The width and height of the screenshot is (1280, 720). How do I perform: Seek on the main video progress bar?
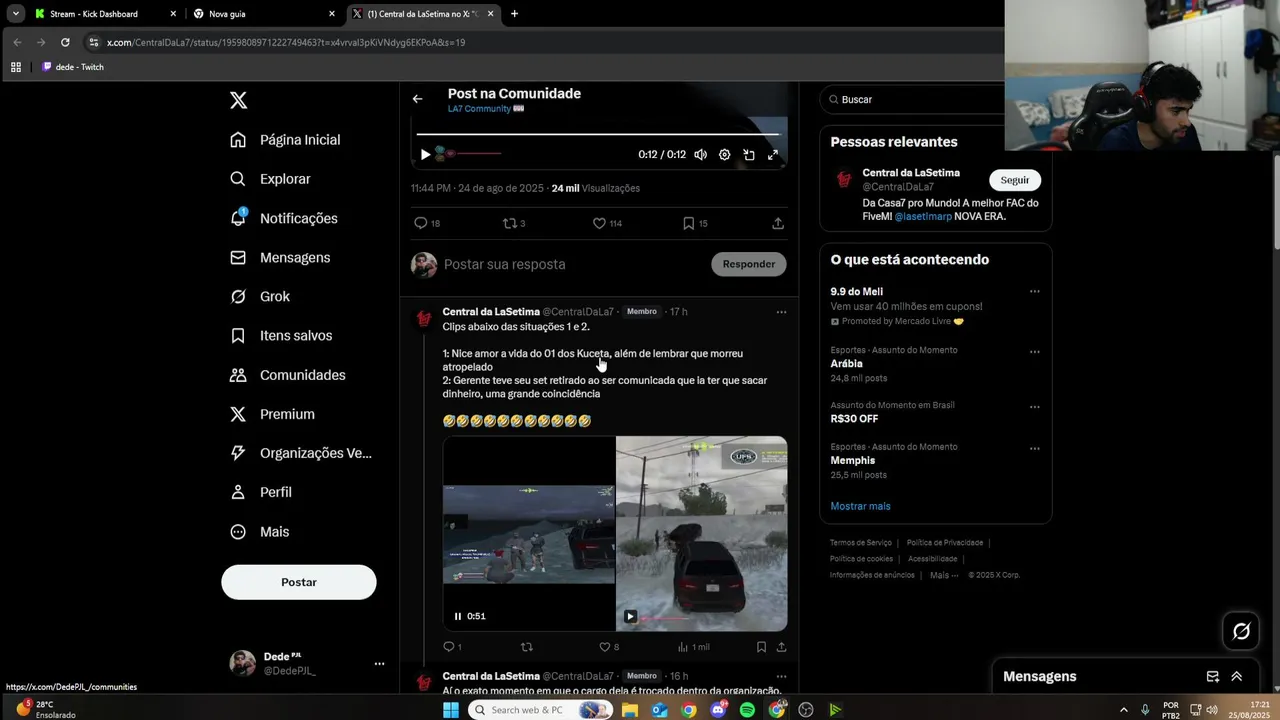597,133
